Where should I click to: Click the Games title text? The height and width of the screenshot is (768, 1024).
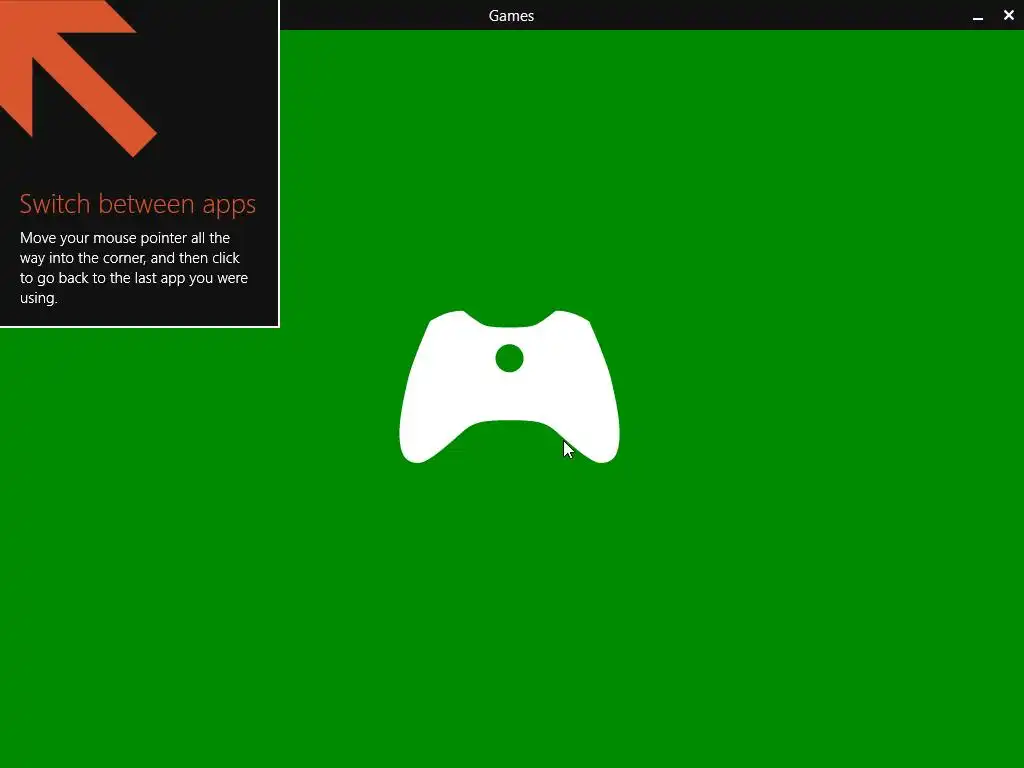(x=511, y=16)
